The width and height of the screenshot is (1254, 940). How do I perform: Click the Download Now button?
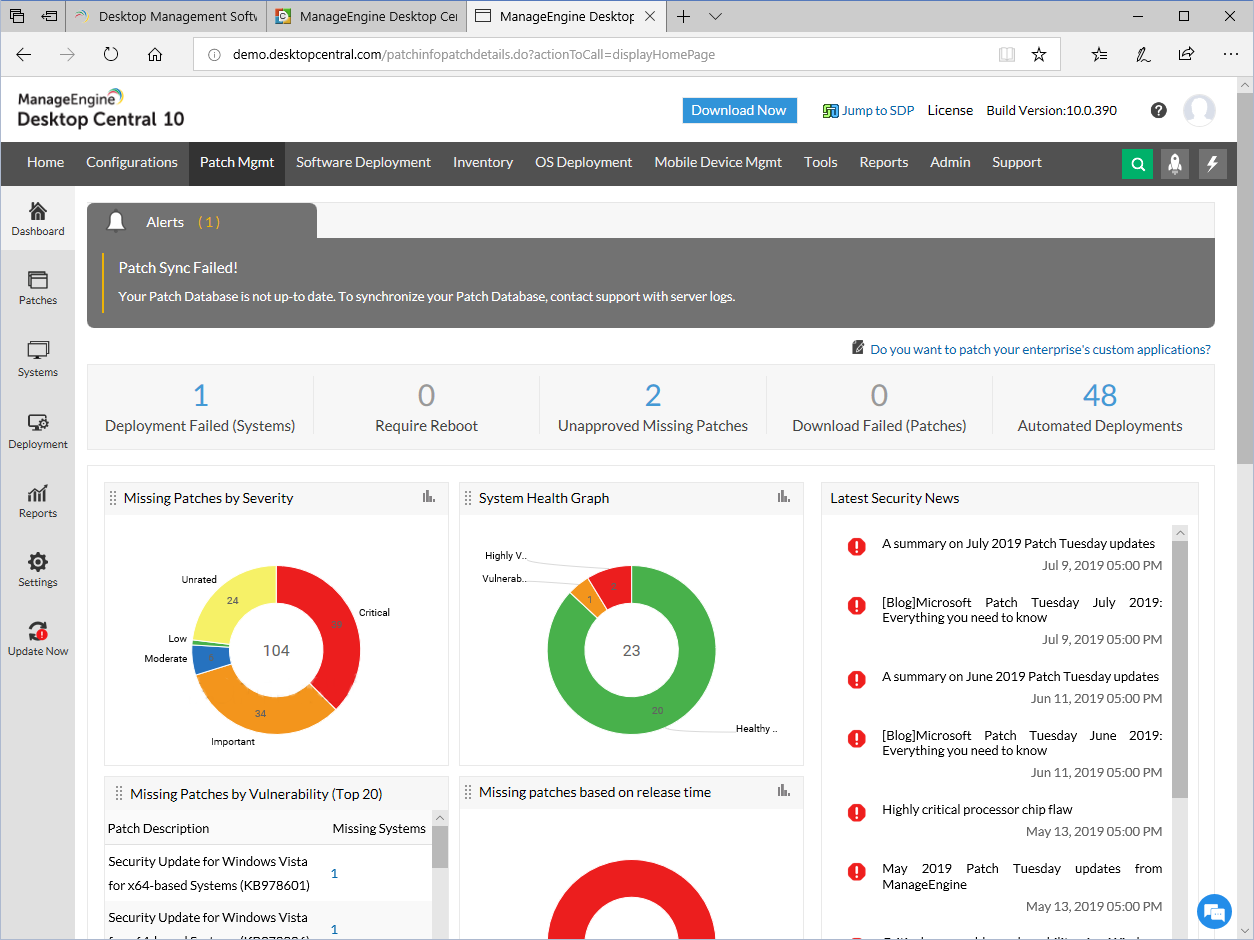739,110
